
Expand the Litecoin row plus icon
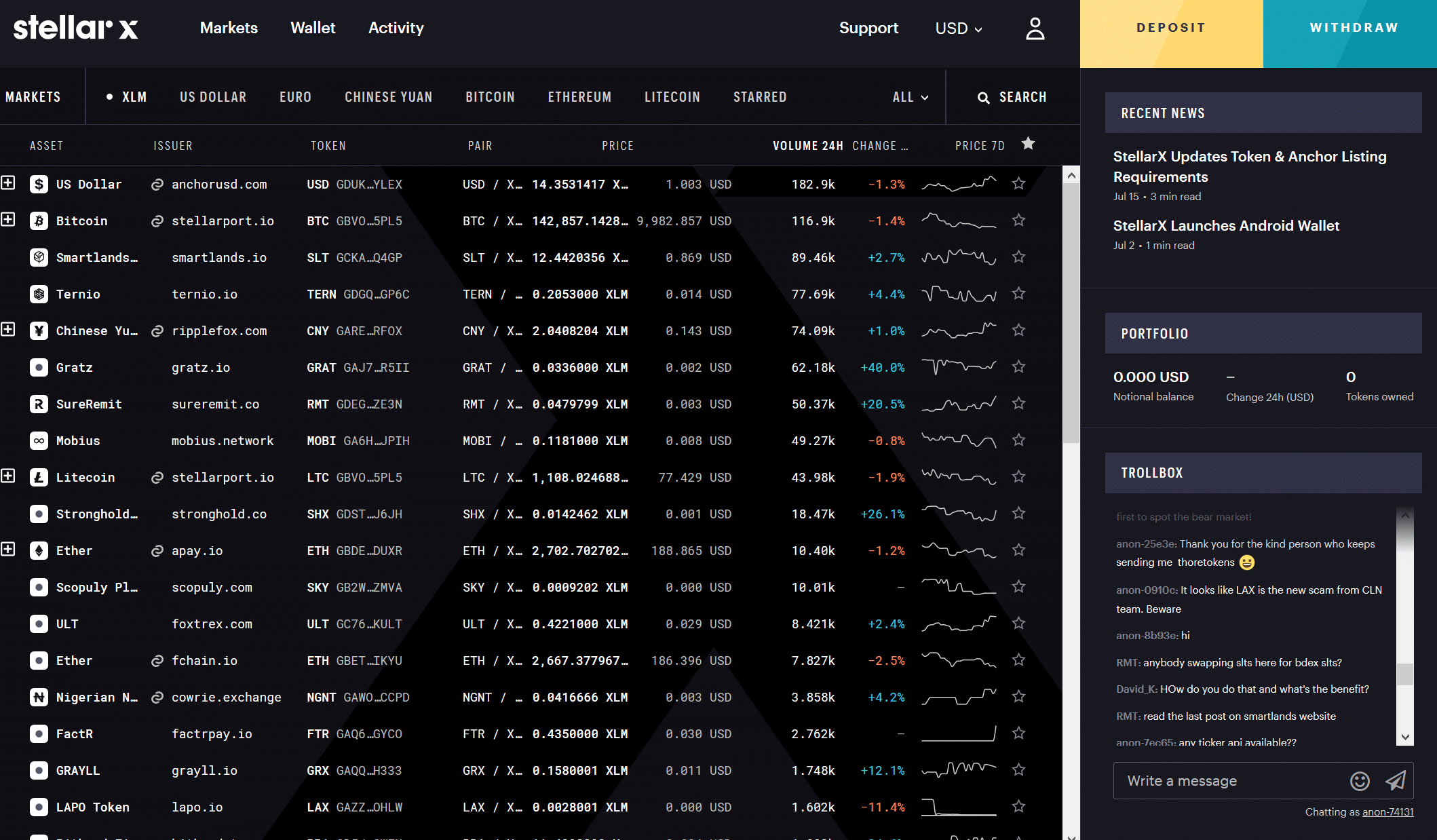pyautogui.click(x=7, y=476)
